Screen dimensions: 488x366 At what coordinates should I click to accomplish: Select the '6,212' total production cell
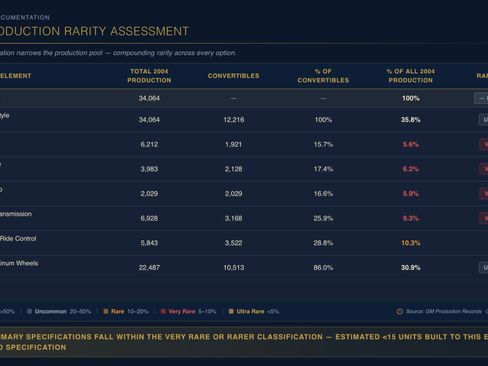coord(149,144)
